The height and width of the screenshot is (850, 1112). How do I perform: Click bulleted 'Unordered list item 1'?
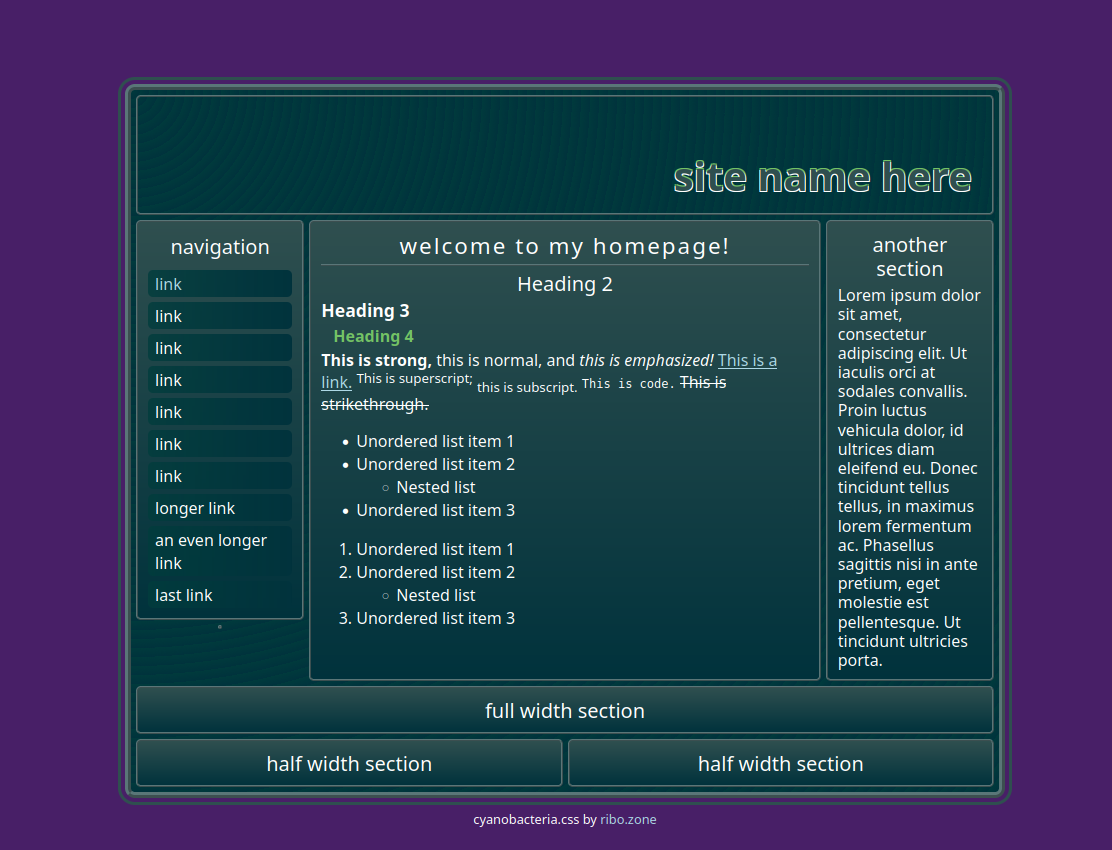(435, 441)
